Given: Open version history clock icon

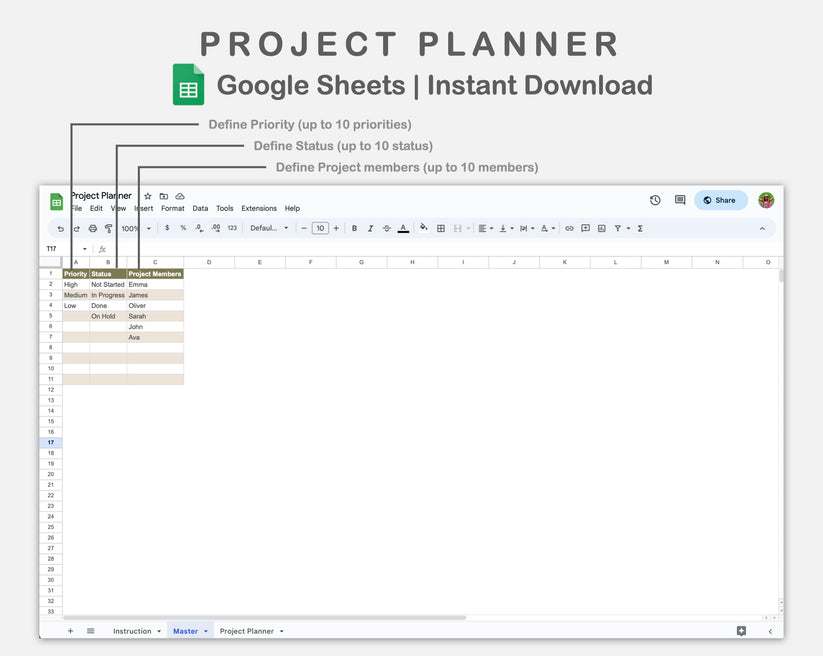Looking at the screenshot, I should [655, 200].
